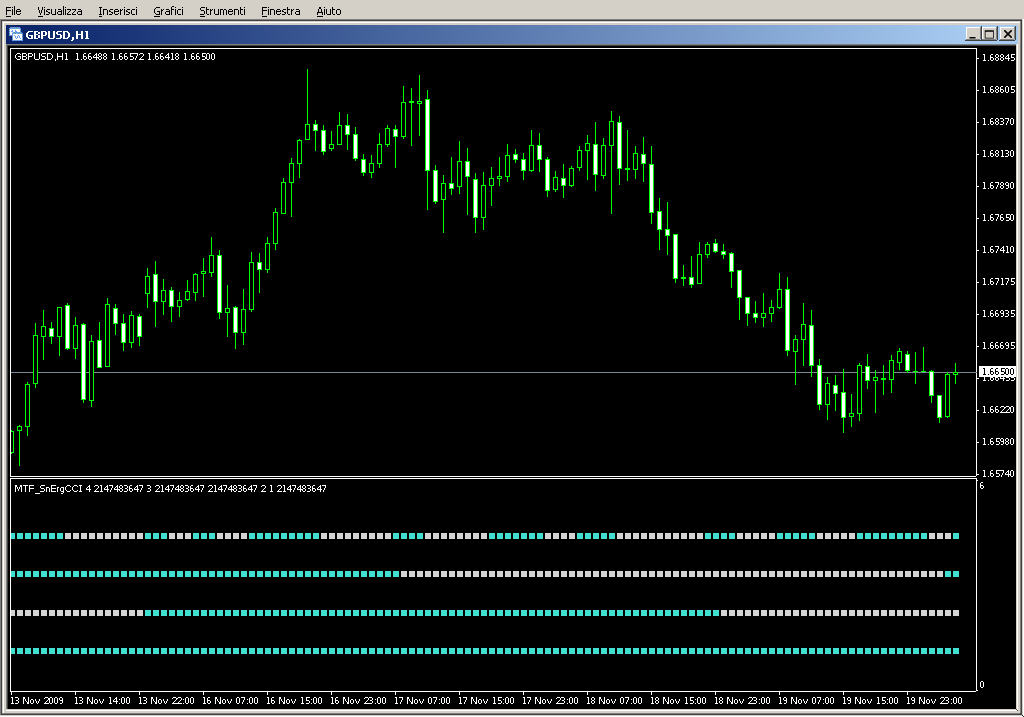Open the Inserisci menu
1024x717 pixels.
pos(118,11)
